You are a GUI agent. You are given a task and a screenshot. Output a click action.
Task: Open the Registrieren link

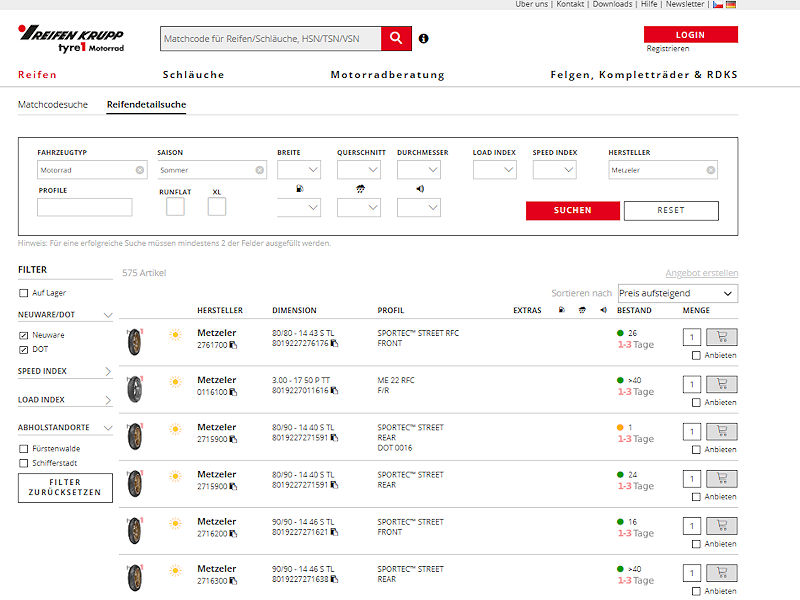(667, 48)
